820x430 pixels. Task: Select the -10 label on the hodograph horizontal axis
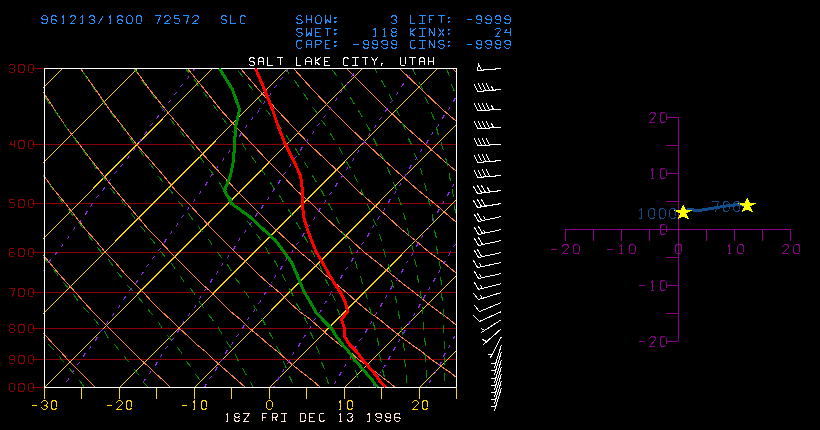(622, 249)
